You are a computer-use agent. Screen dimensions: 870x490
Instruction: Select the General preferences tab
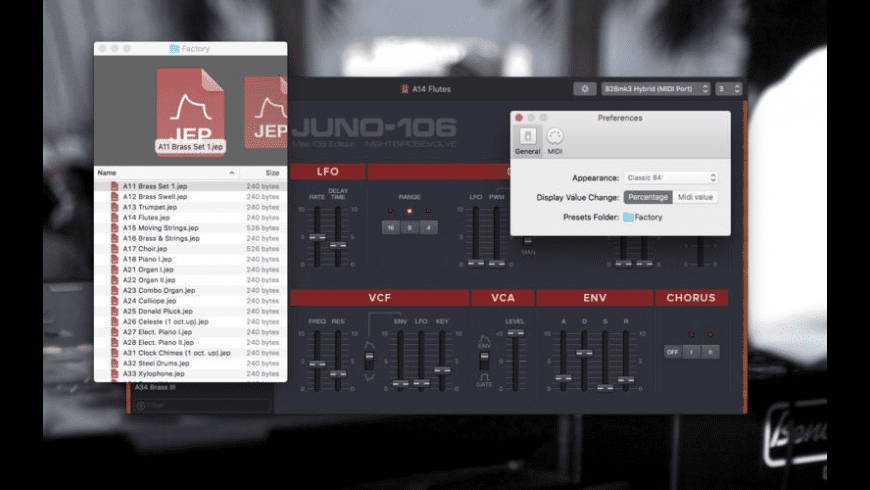[x=527, y=141]
